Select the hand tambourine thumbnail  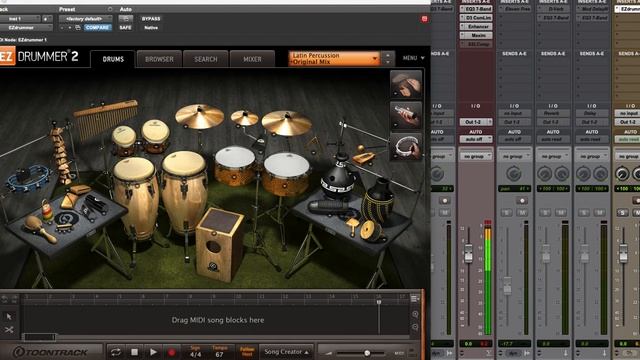click(x=406, y=146)
